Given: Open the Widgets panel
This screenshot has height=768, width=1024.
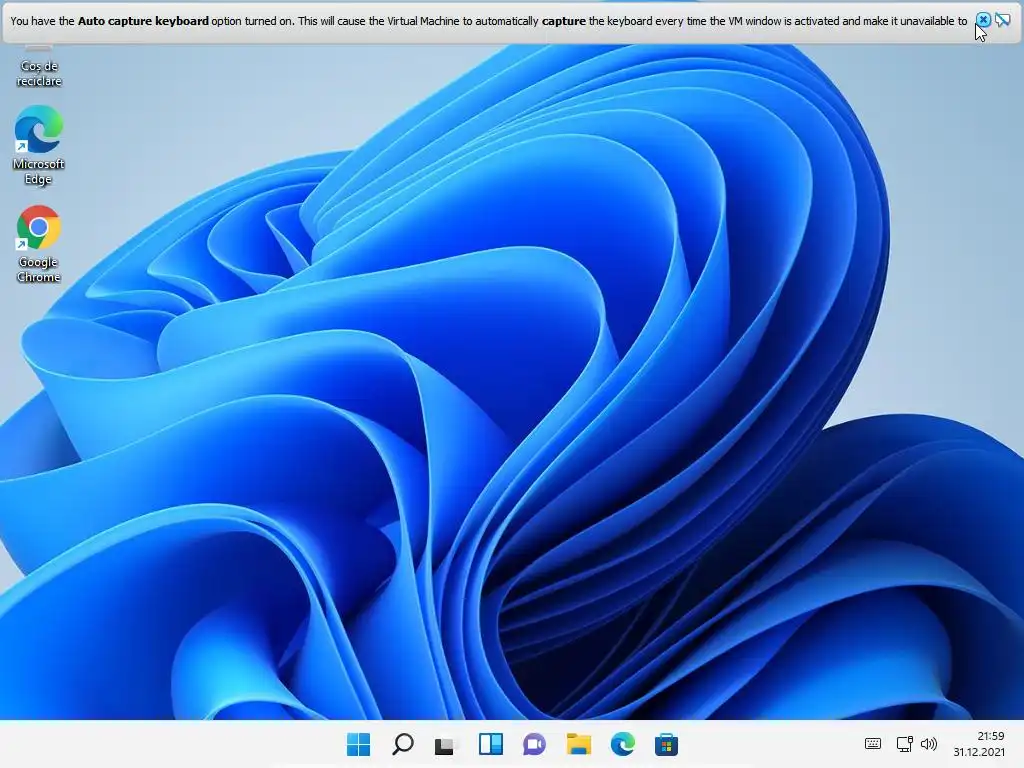Looking at the screenshot, I should tap(490, 744).
